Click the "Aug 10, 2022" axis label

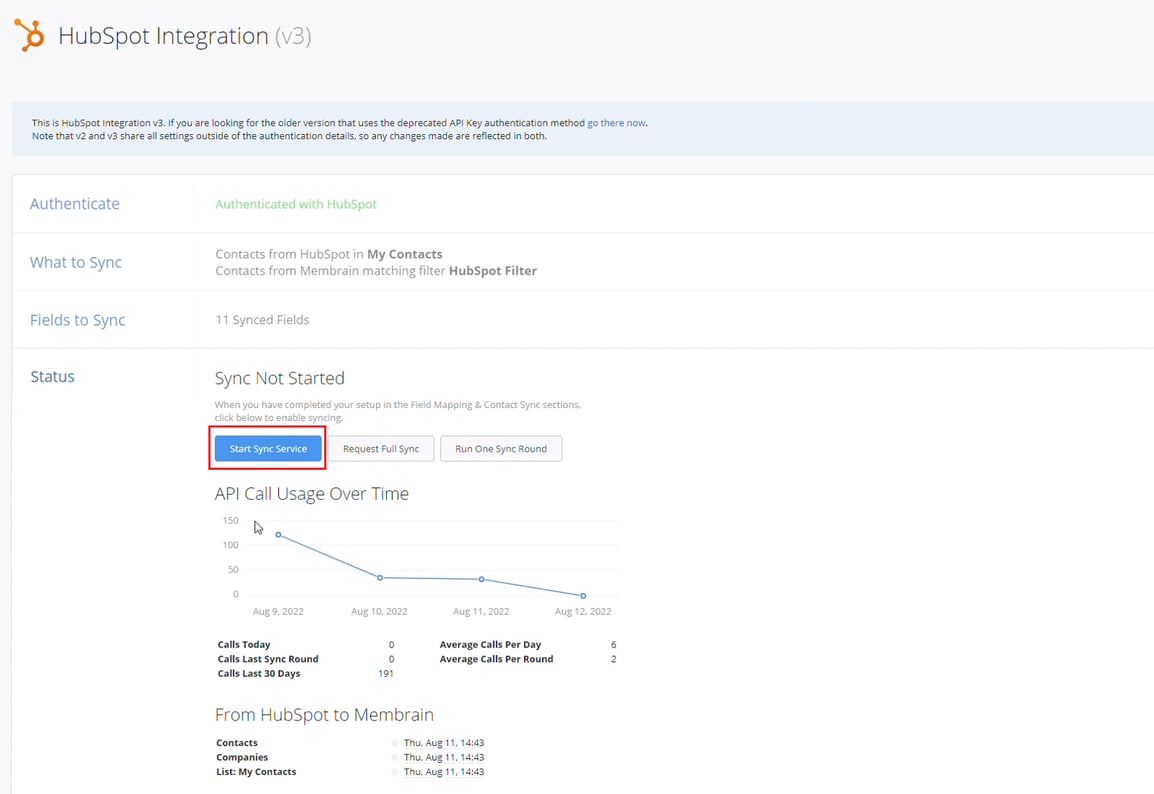379,612
